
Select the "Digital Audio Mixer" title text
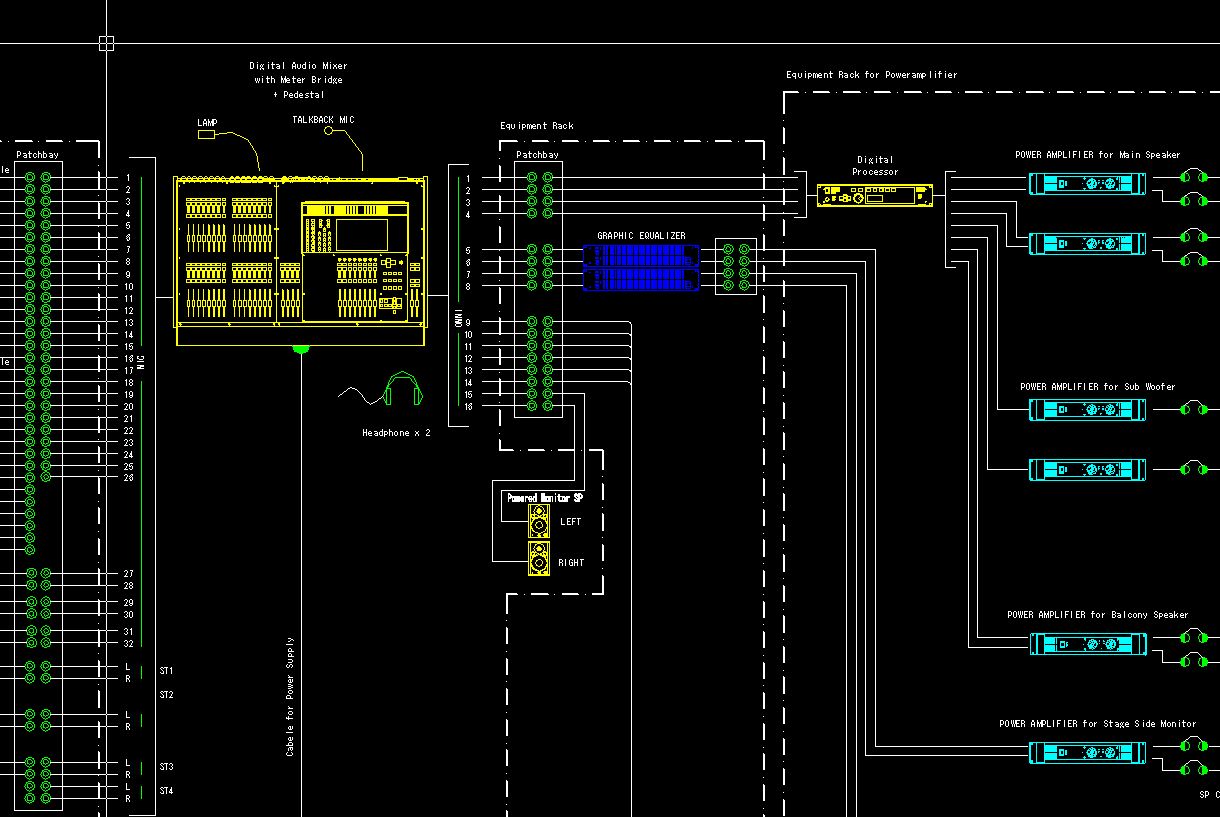click(x=298, y=66)
